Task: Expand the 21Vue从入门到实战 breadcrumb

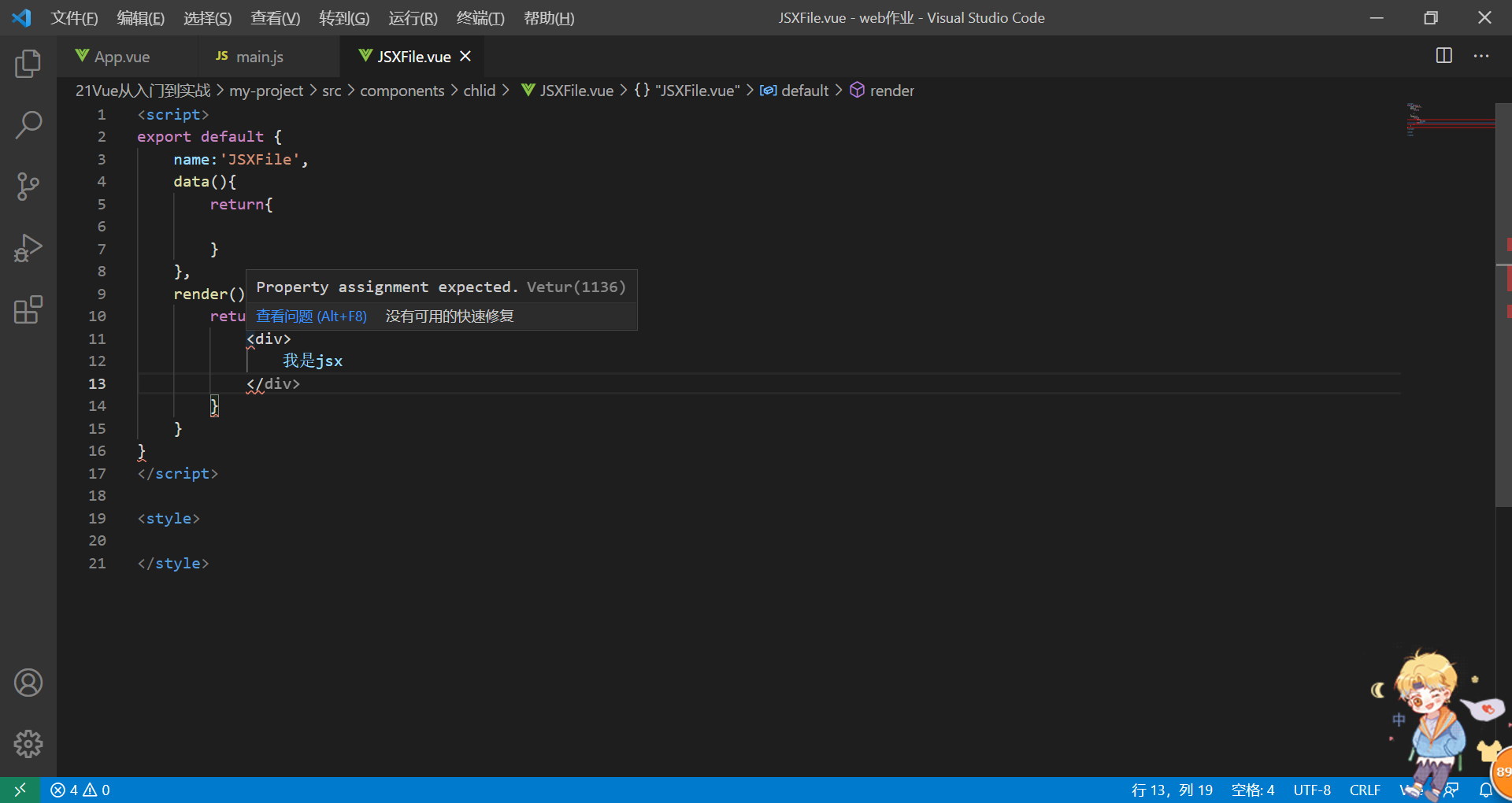Action: click(143, 91)
